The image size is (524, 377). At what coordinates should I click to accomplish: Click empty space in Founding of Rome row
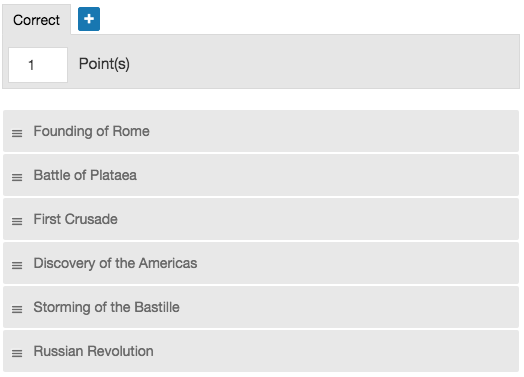pyautogui.click(x=334, y=131)
